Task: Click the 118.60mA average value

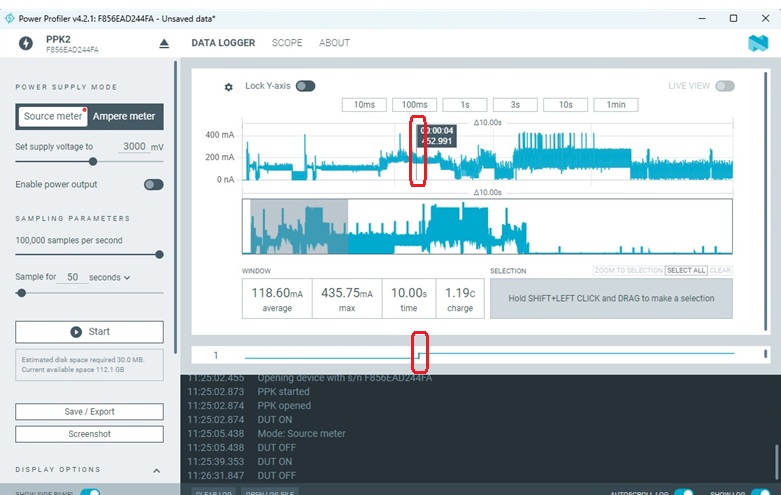Action: (x=277, y=293)
